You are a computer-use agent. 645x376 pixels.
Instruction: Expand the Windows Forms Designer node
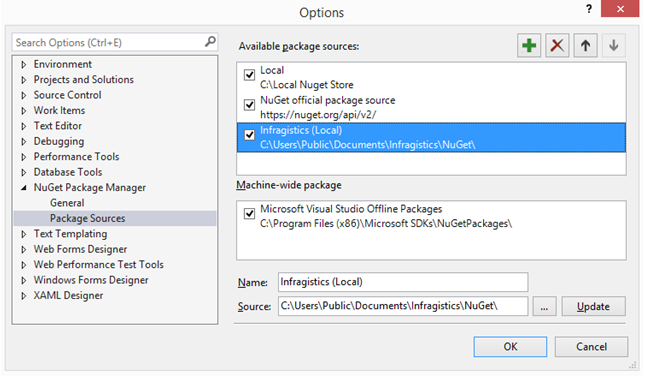[23, 281]
